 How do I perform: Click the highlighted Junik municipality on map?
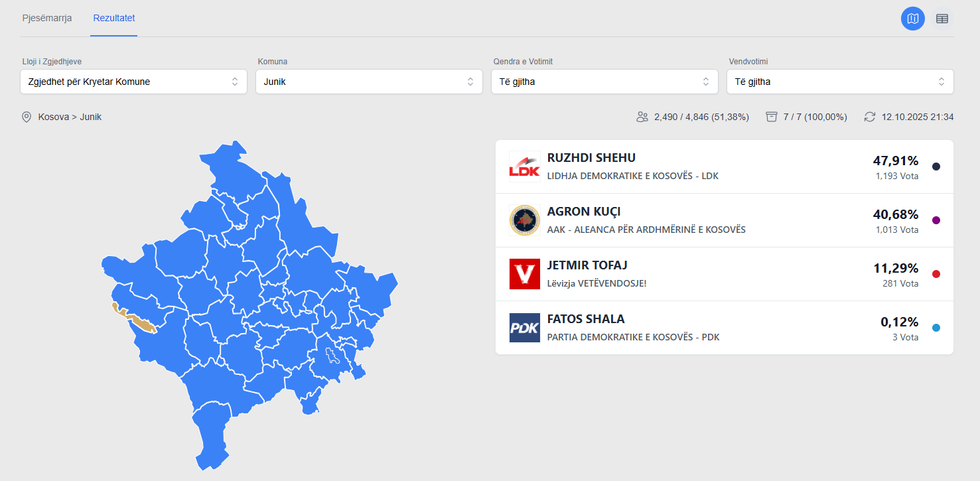click(142, 322)
